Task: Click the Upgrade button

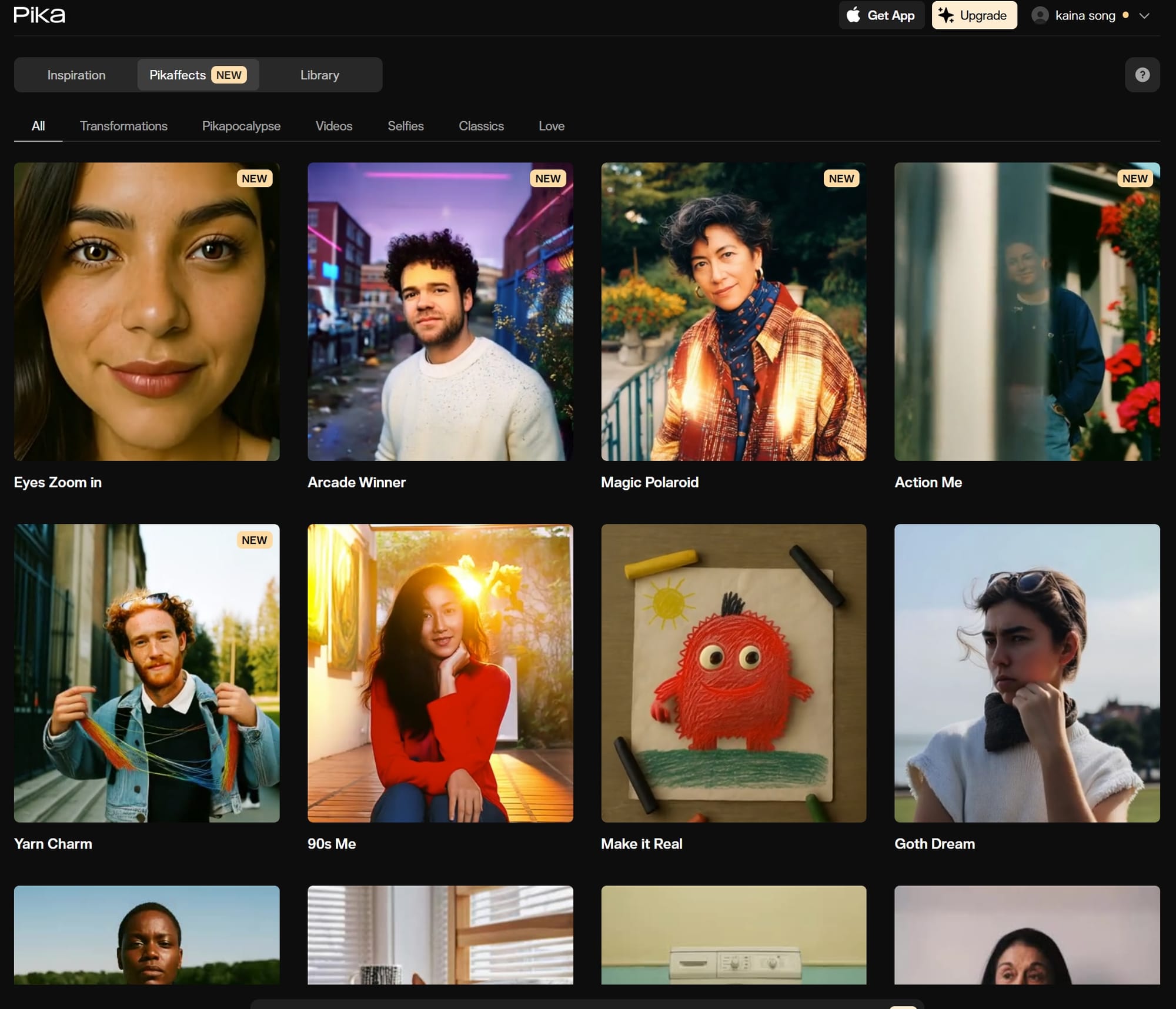Action: coord(974,15)
